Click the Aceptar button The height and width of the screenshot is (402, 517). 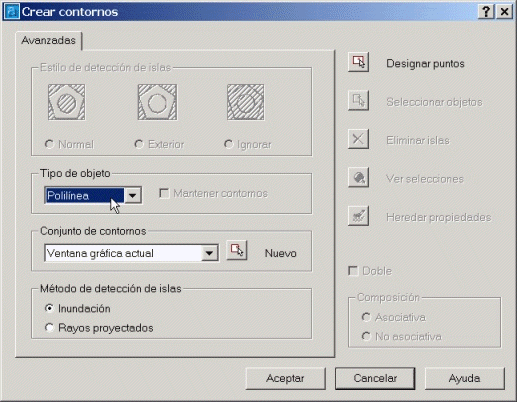point(285,378)
